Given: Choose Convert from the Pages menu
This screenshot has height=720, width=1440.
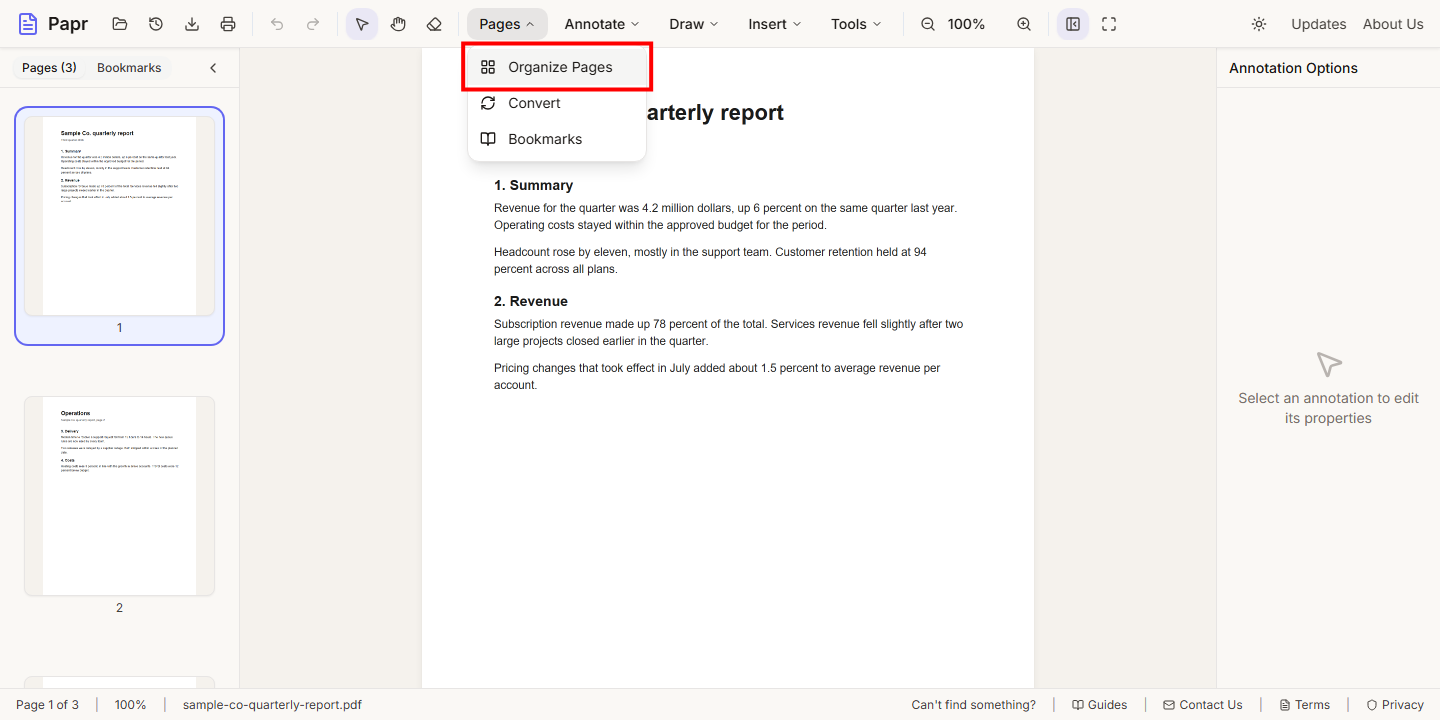Looking at the screenshot, I should [x=557, y=103].
